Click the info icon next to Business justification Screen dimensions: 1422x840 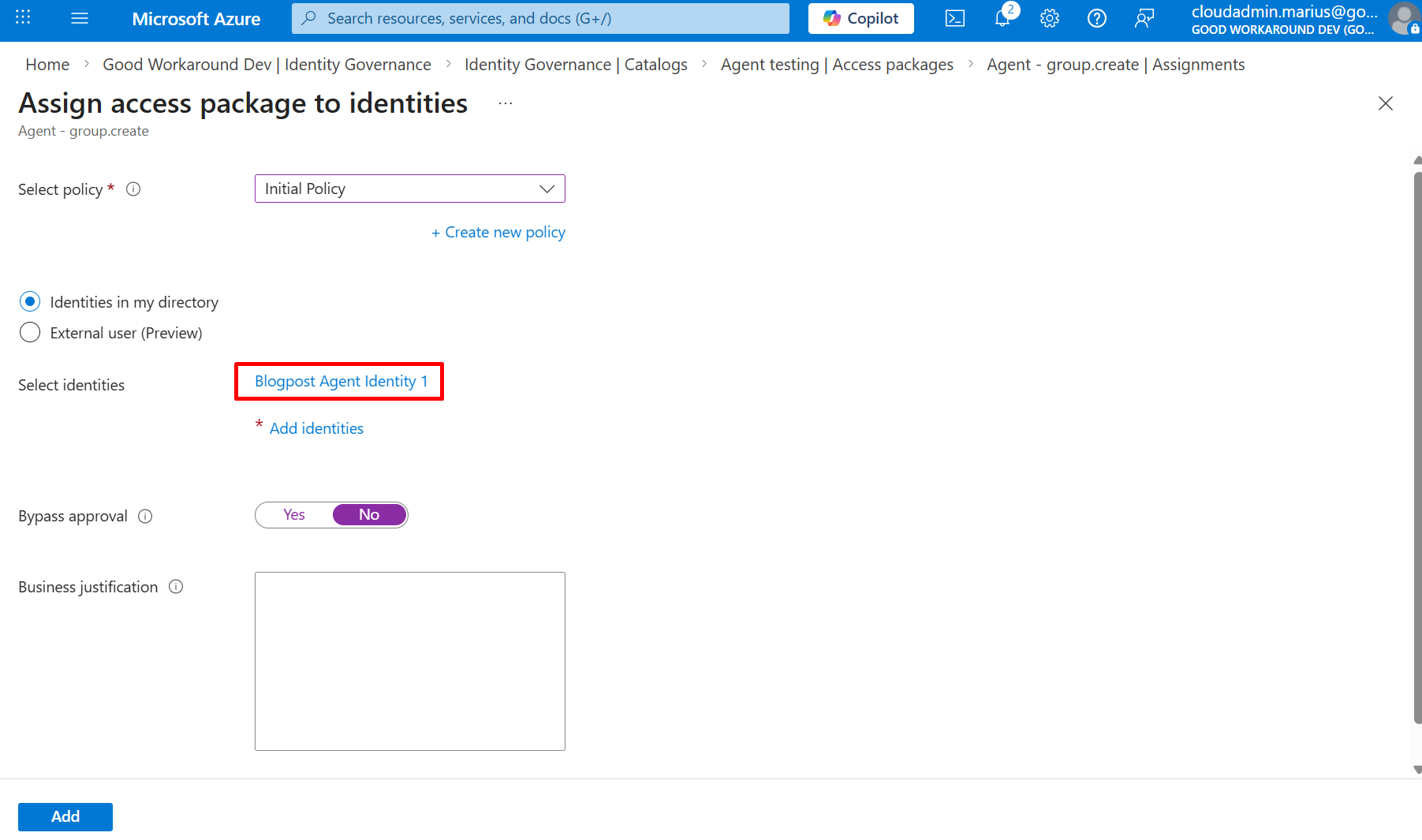click(176, 587)
